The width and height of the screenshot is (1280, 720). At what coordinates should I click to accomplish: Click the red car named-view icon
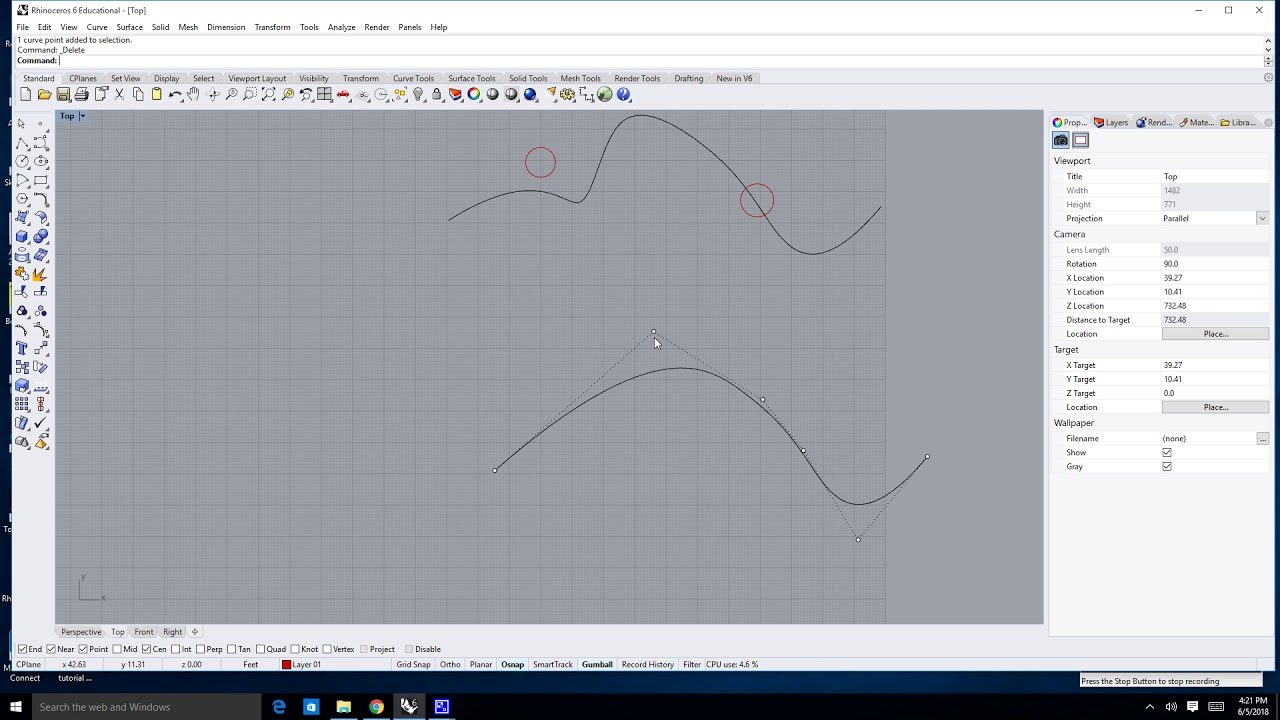[x=344, y=94]
